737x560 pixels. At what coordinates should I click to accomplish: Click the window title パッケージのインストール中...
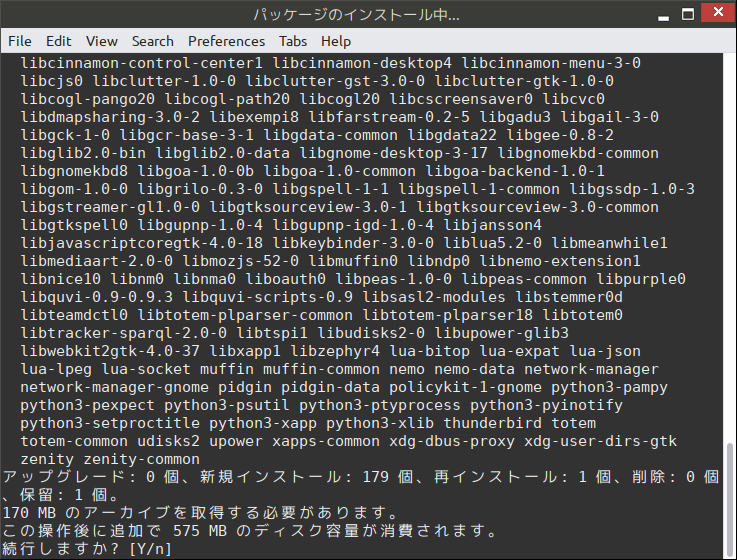[x=356, y=15]
